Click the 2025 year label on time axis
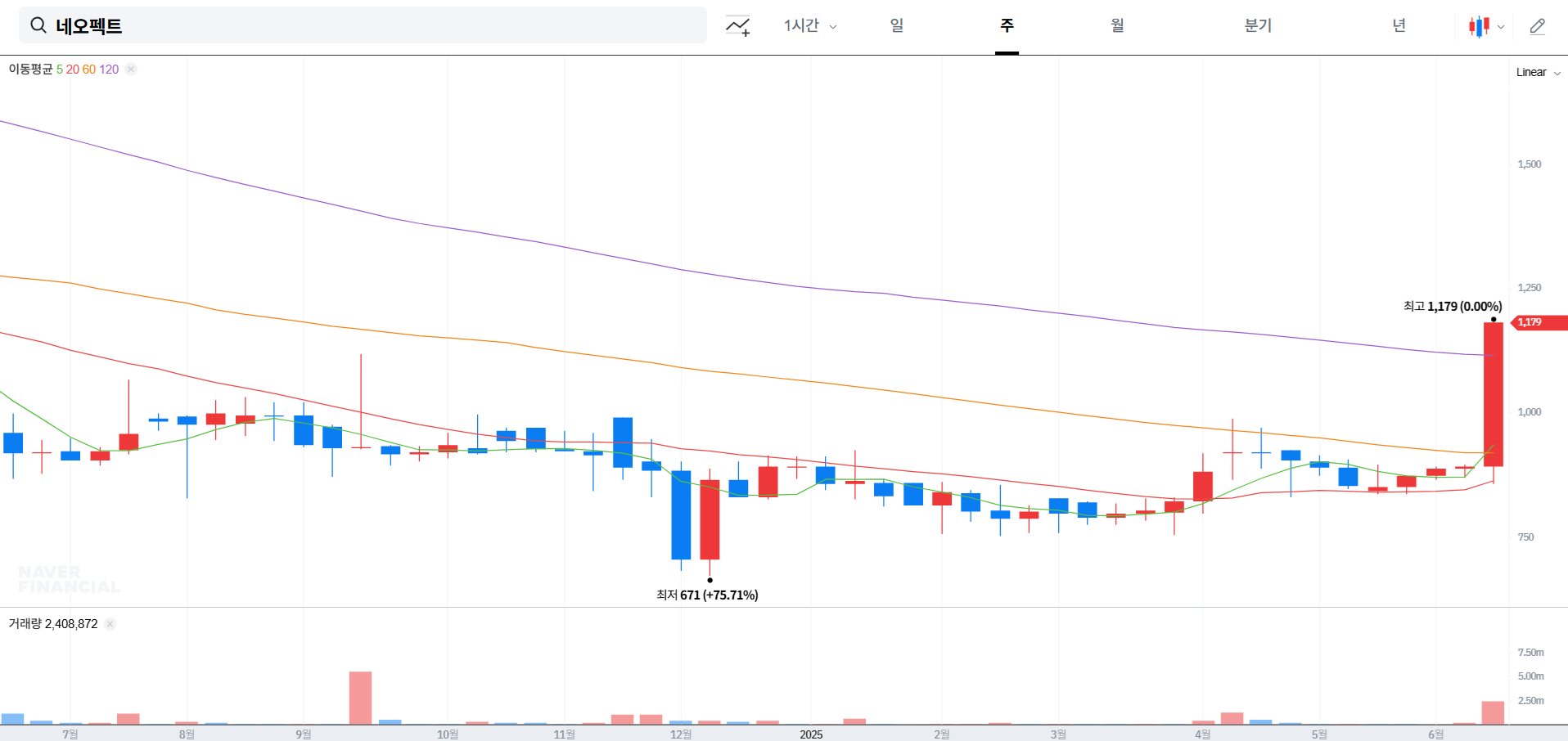The image size is (1568, 741). point(811,734)
